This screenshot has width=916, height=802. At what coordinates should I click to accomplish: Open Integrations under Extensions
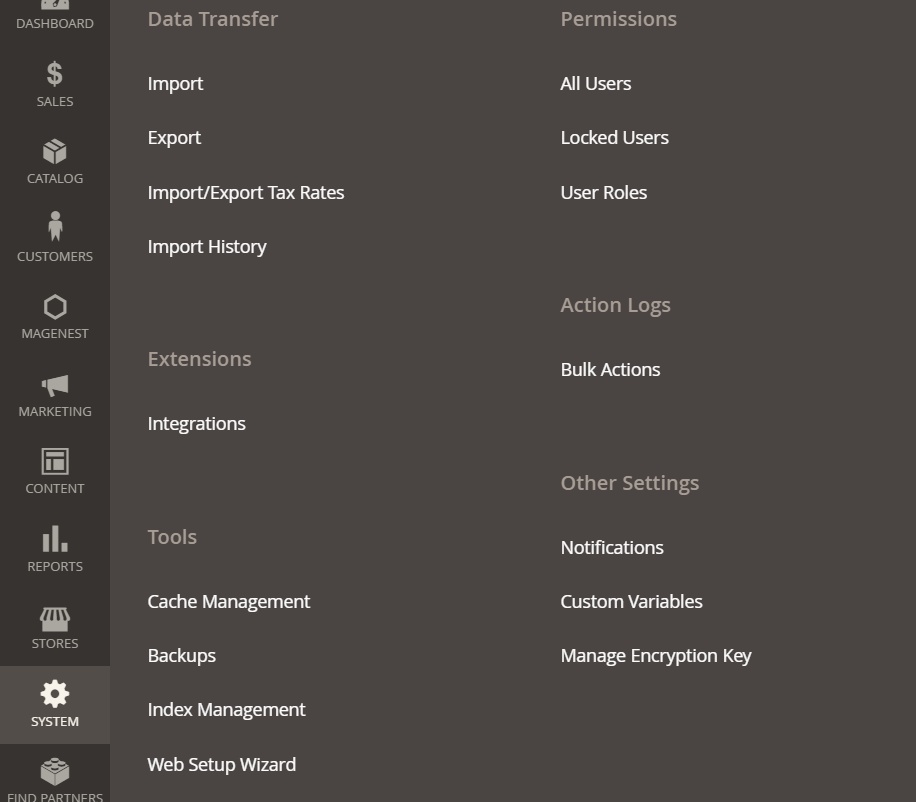click(x=196, y=423)
